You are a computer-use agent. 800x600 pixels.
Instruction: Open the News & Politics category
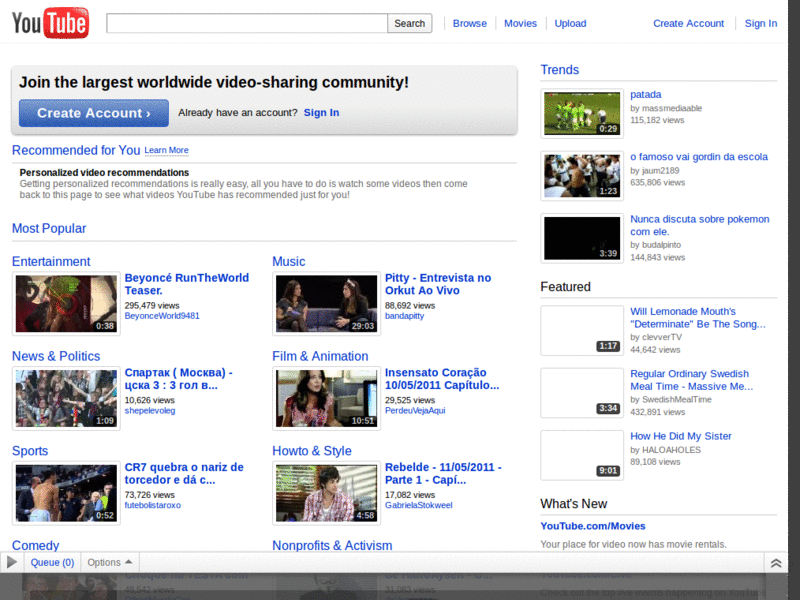point(56,356)
